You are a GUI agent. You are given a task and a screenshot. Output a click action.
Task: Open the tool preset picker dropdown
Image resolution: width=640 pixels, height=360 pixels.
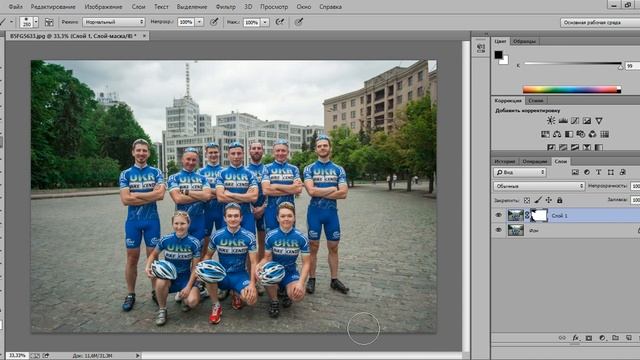tap(11, 22)
